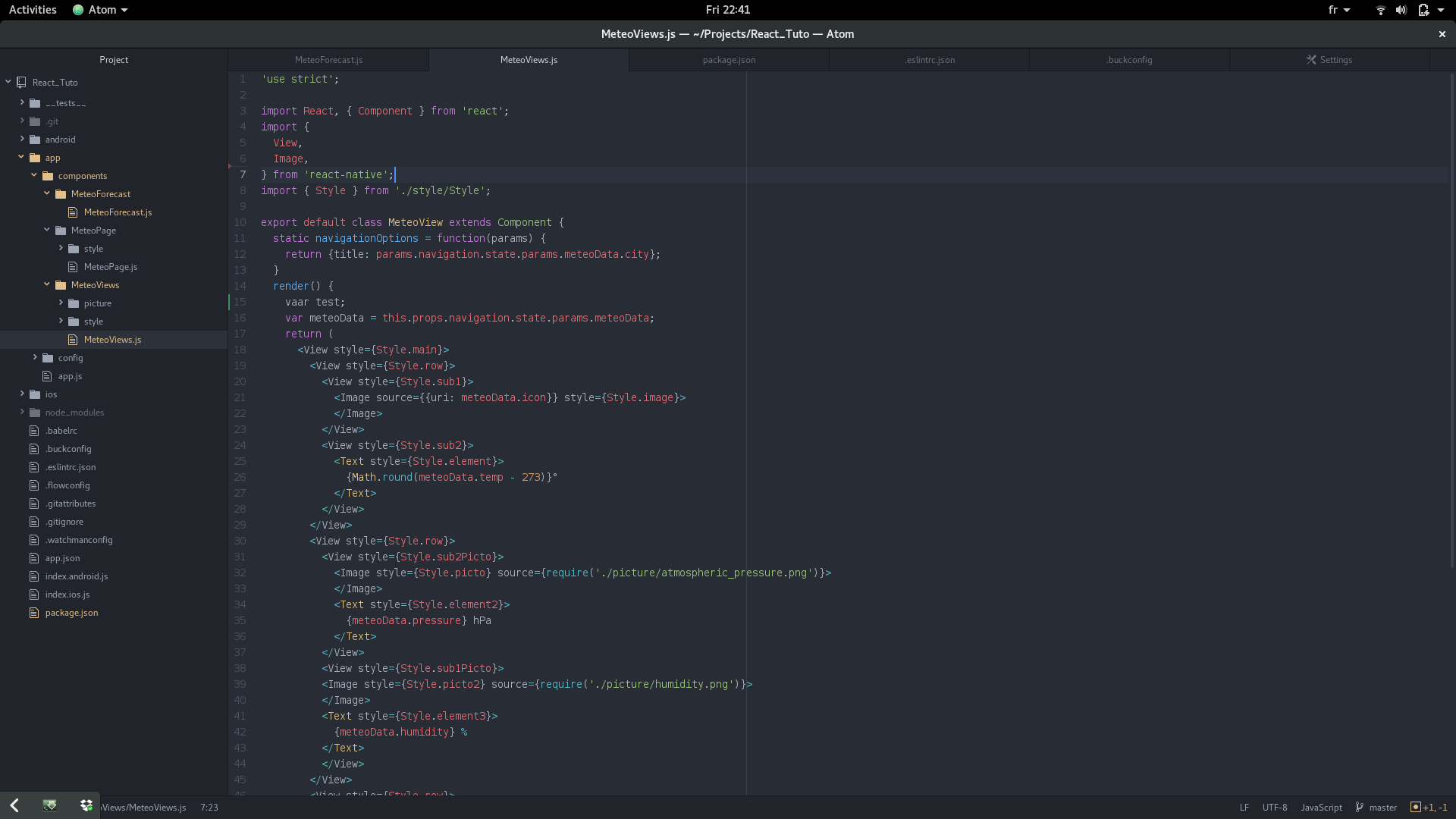Open the fr keyboard layout dropdown
The image size is (1456, 819).
pos(1338,10)
